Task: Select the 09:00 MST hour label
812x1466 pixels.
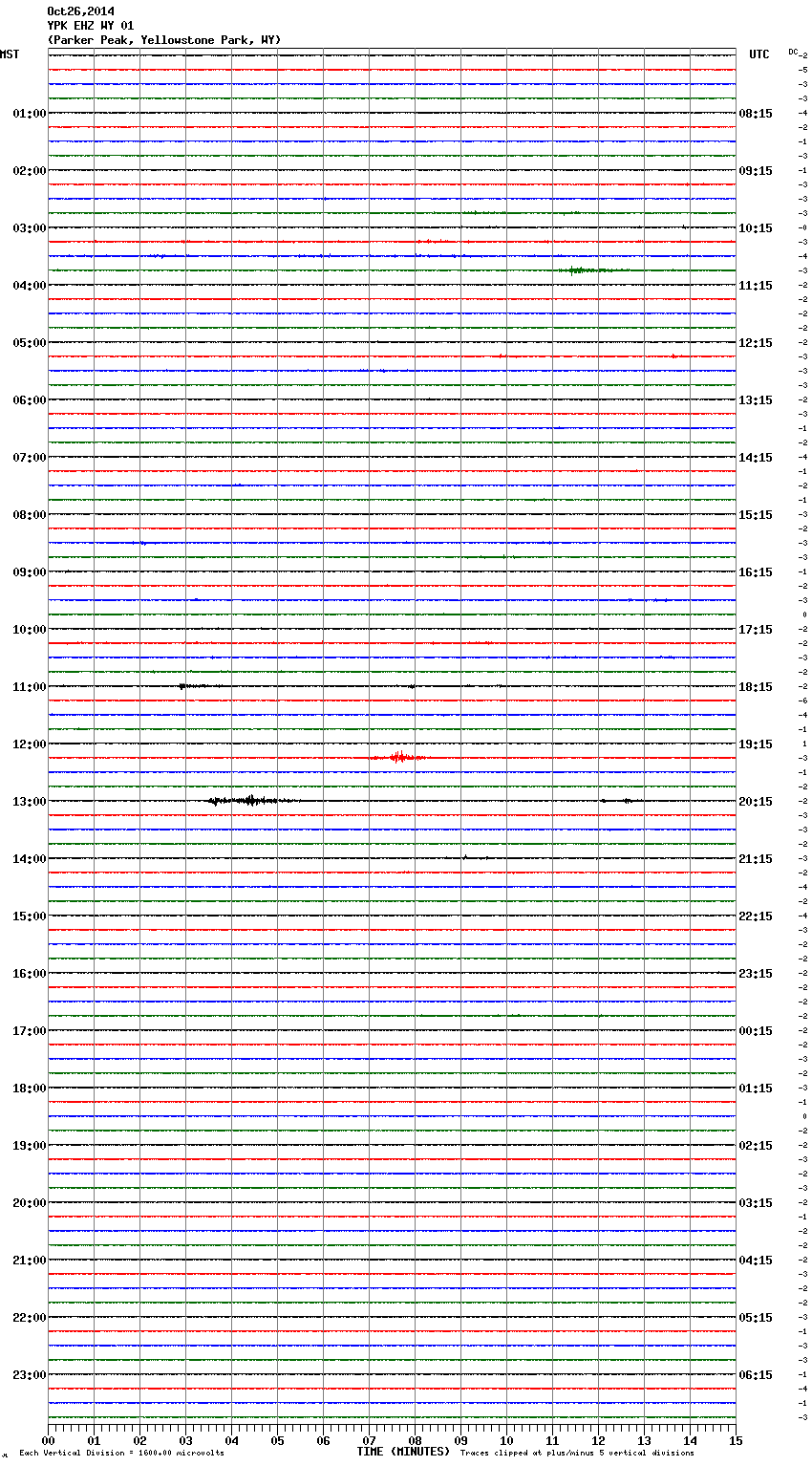Action: [30, 572]
